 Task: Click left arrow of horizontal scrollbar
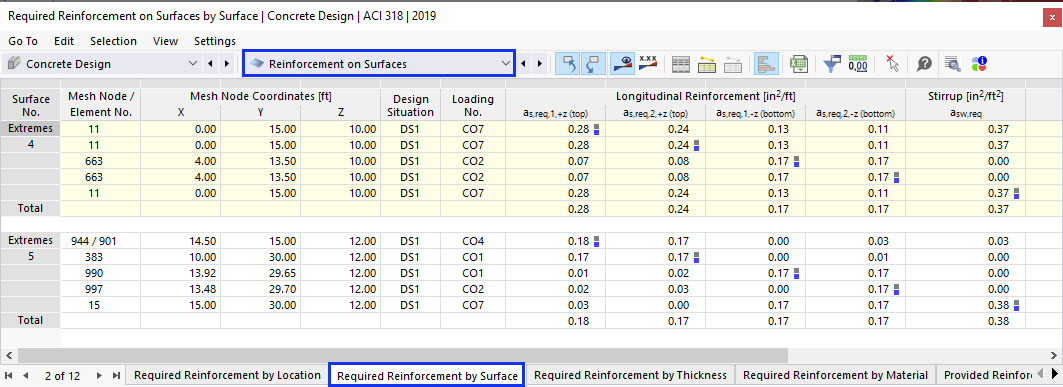[x=8, y=355]
